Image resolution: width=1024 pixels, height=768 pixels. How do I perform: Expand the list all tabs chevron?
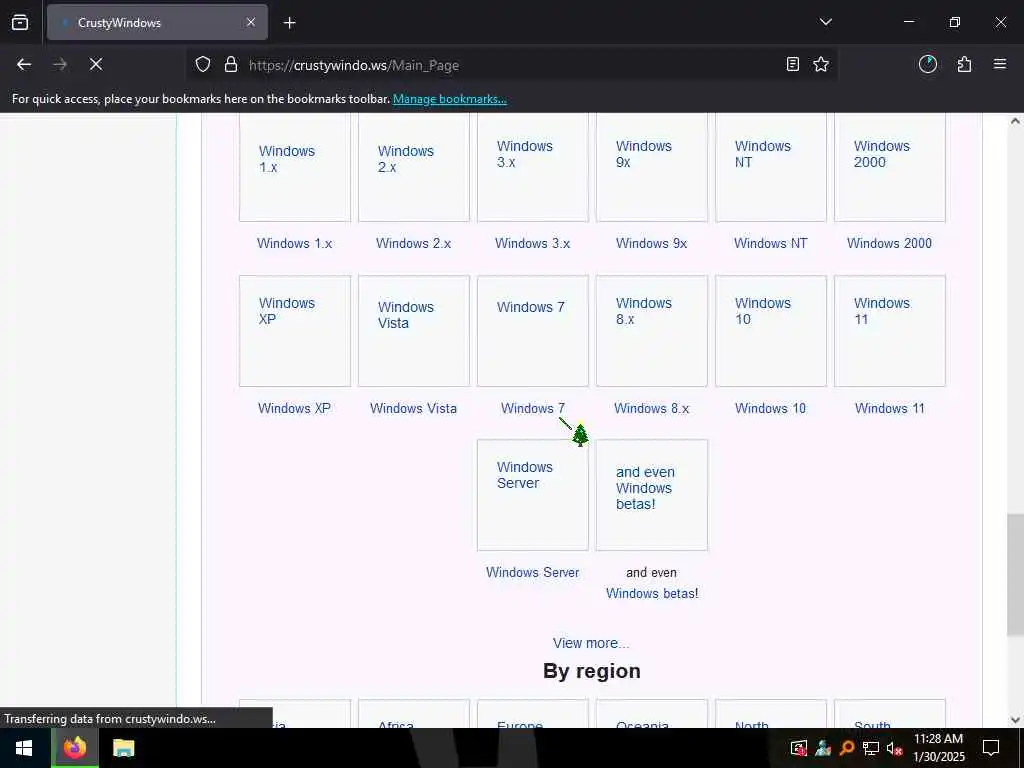825,22
